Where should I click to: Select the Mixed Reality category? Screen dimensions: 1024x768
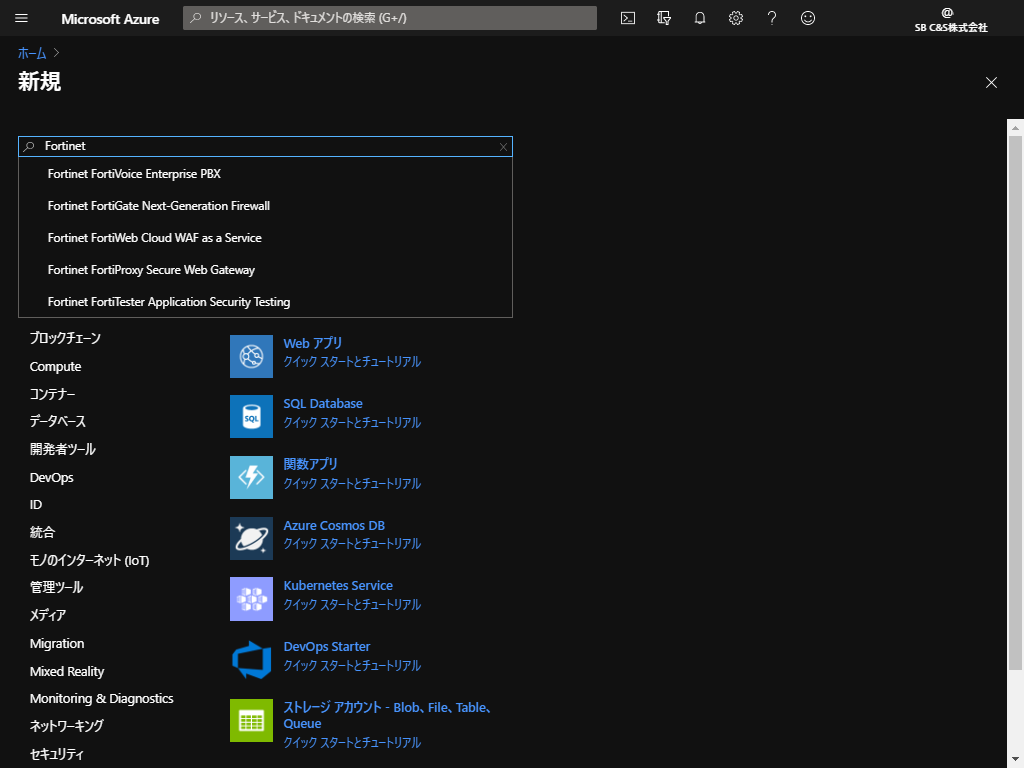pyautogui.click(x=67, y=671)
